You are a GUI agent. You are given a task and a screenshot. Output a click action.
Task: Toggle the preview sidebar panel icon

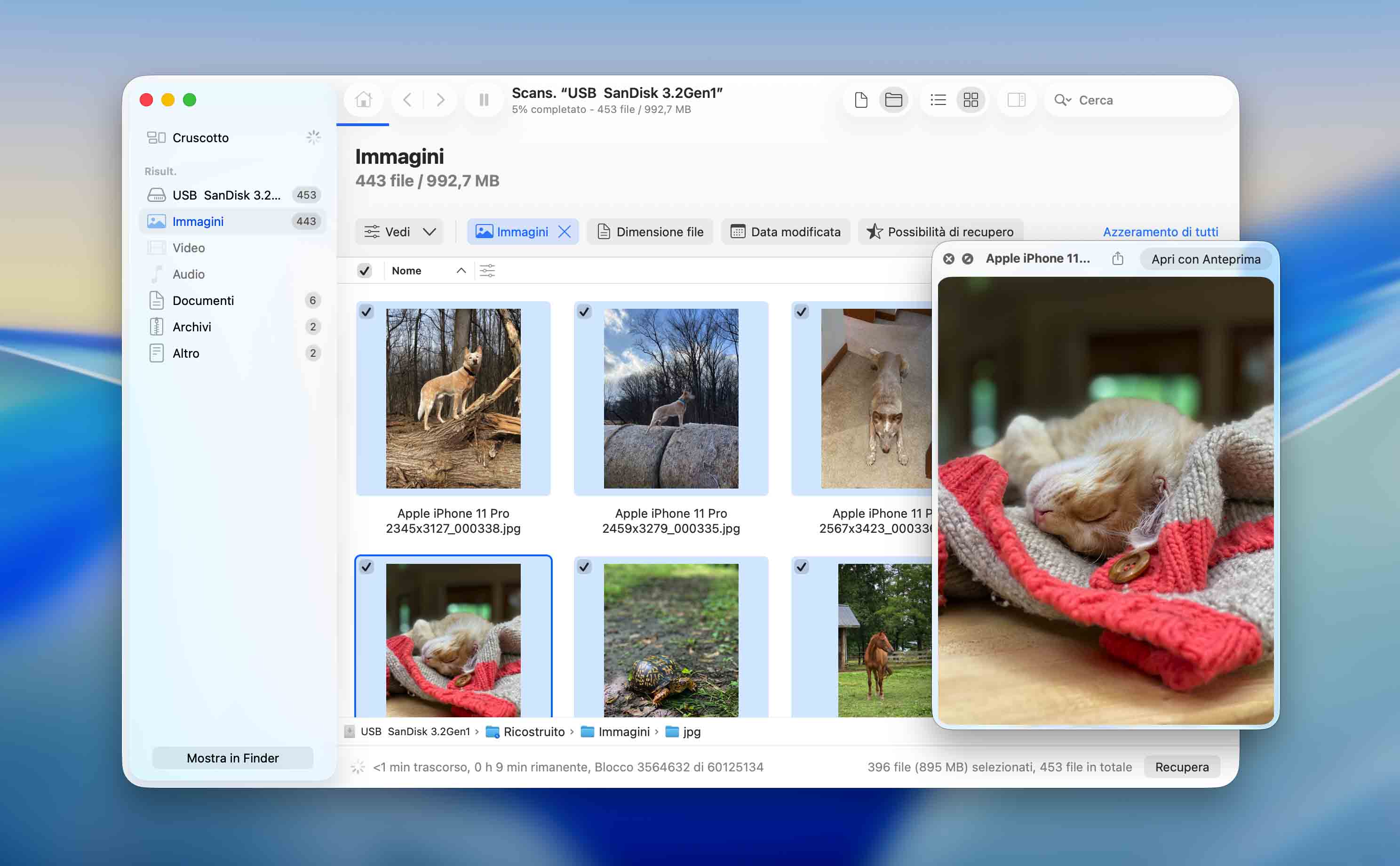pyautogui.click(x=1016, y=100)
